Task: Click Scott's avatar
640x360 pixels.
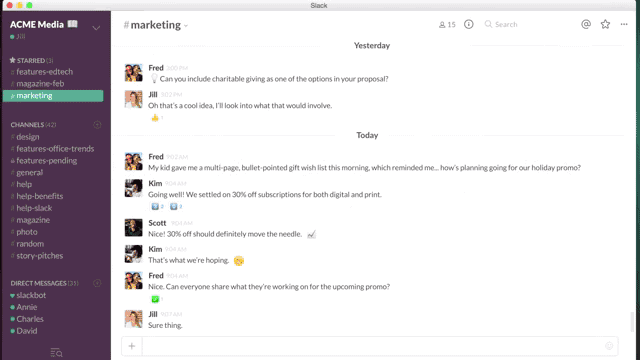Action: (133, 228)
